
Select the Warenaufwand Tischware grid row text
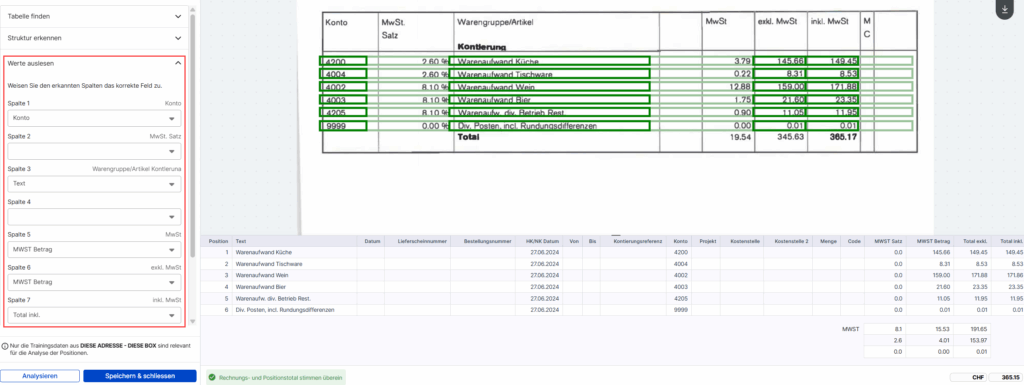[268, 264]
